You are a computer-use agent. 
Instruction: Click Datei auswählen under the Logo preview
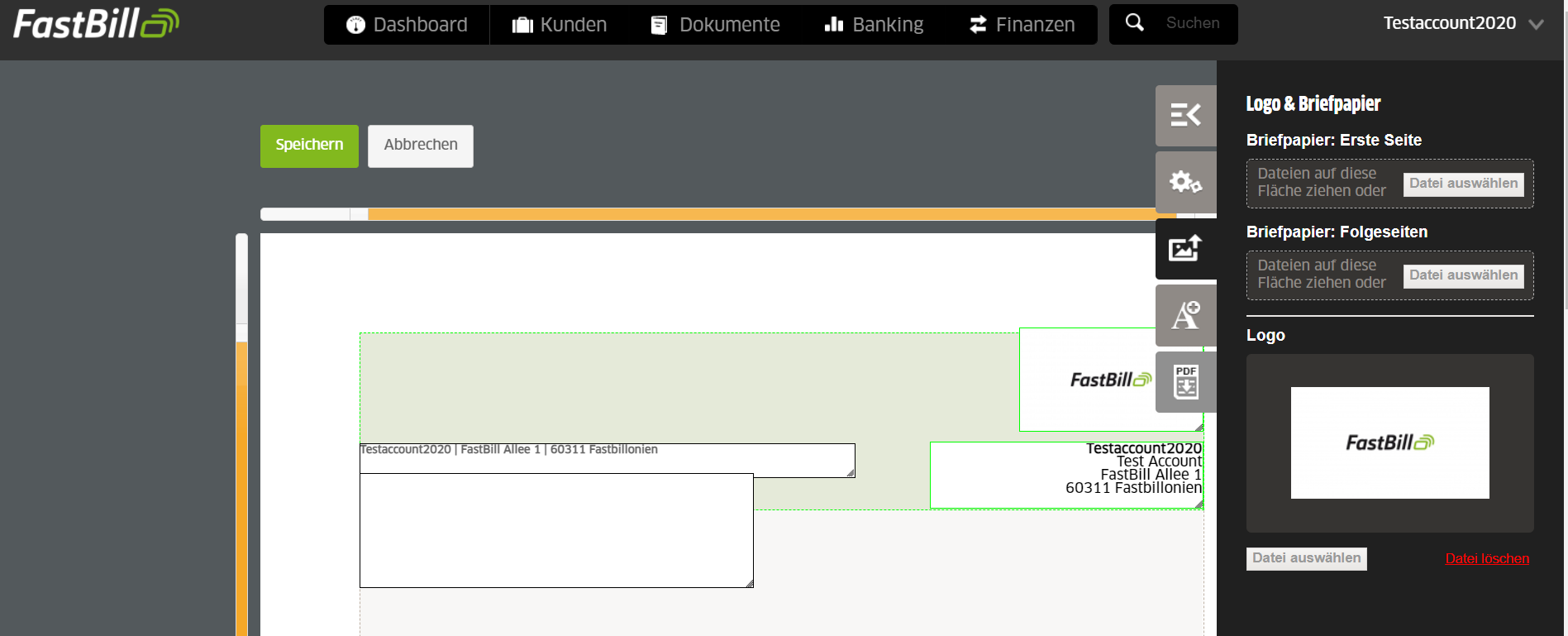point(1306,558)
